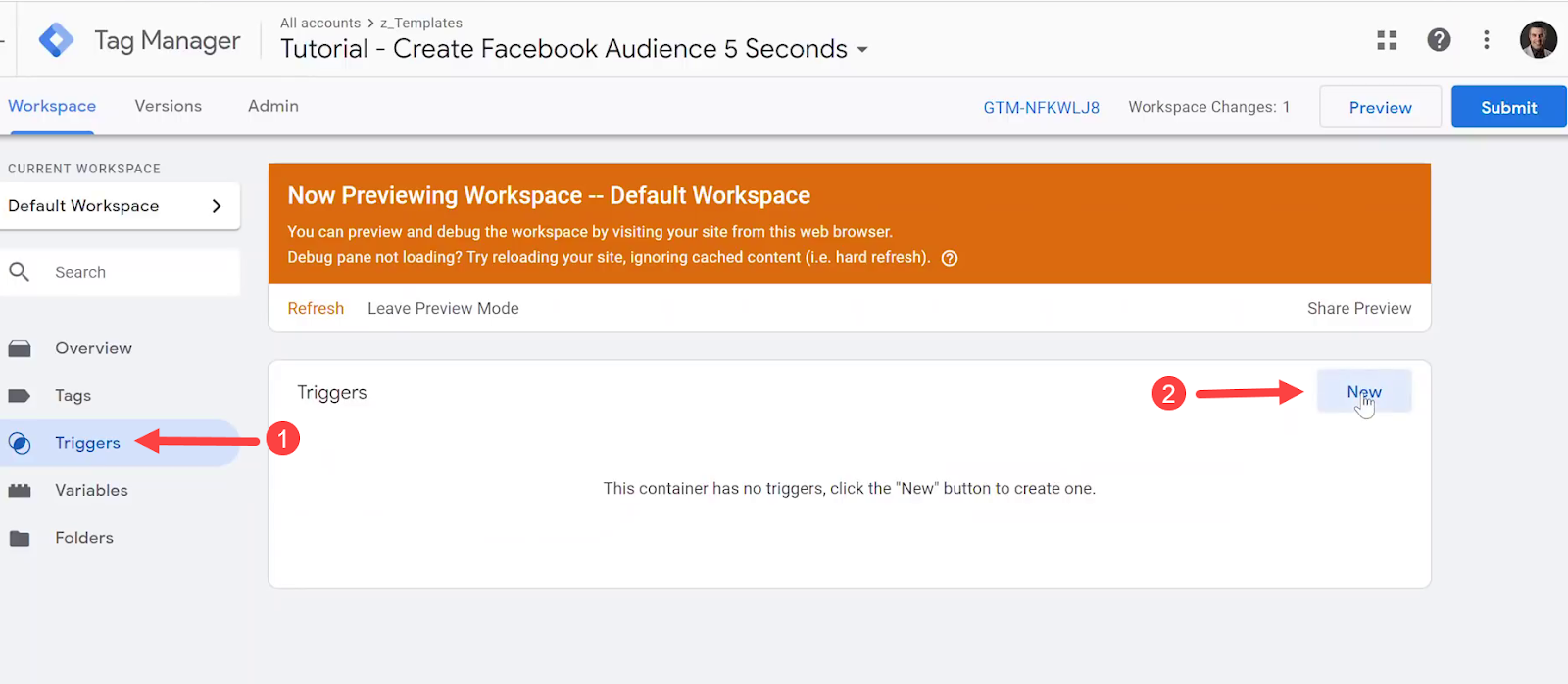Open Variables in the sidebar
1568x684 pixels.
click(91, 490)
